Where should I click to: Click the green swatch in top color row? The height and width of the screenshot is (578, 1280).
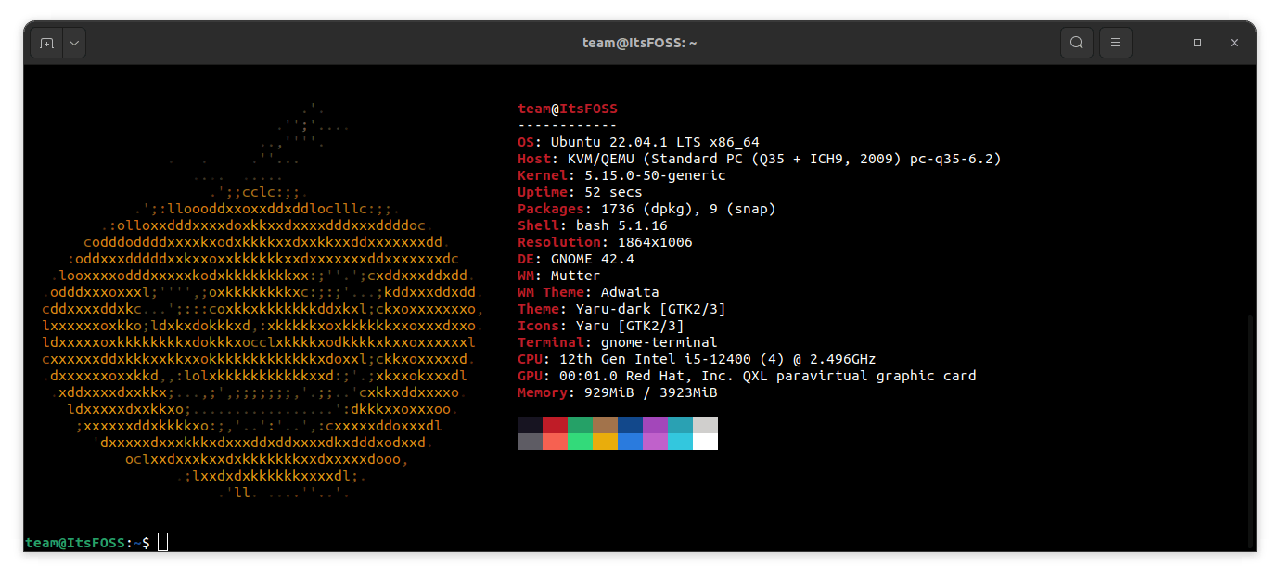click(580, 425)
